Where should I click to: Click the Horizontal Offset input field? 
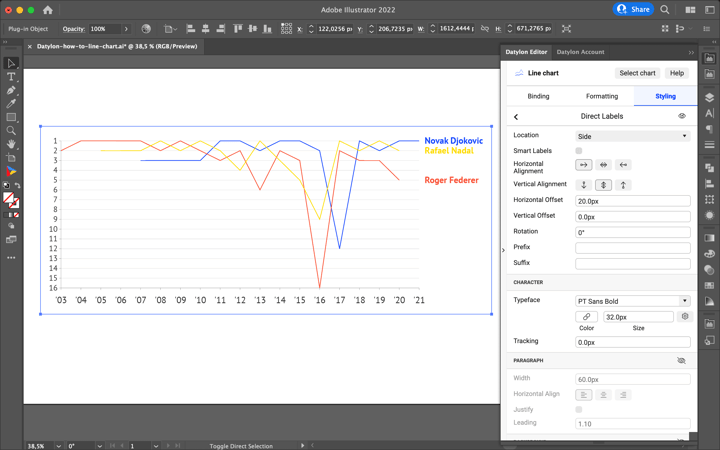pos(633,201)
